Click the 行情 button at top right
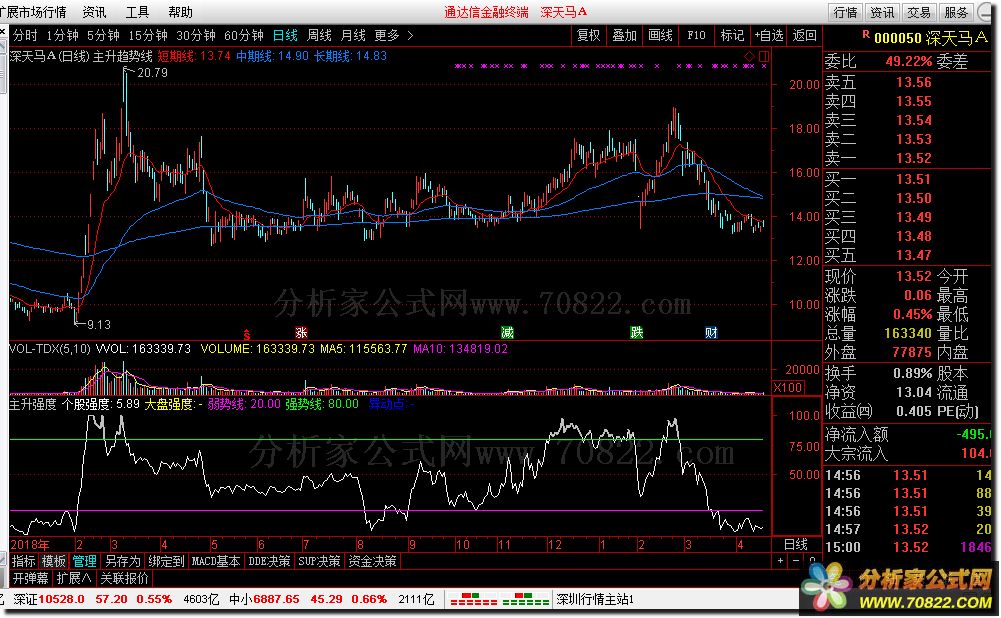This screenshot has height=618, width=1001. pyautogui.click(x=845, y=12)
